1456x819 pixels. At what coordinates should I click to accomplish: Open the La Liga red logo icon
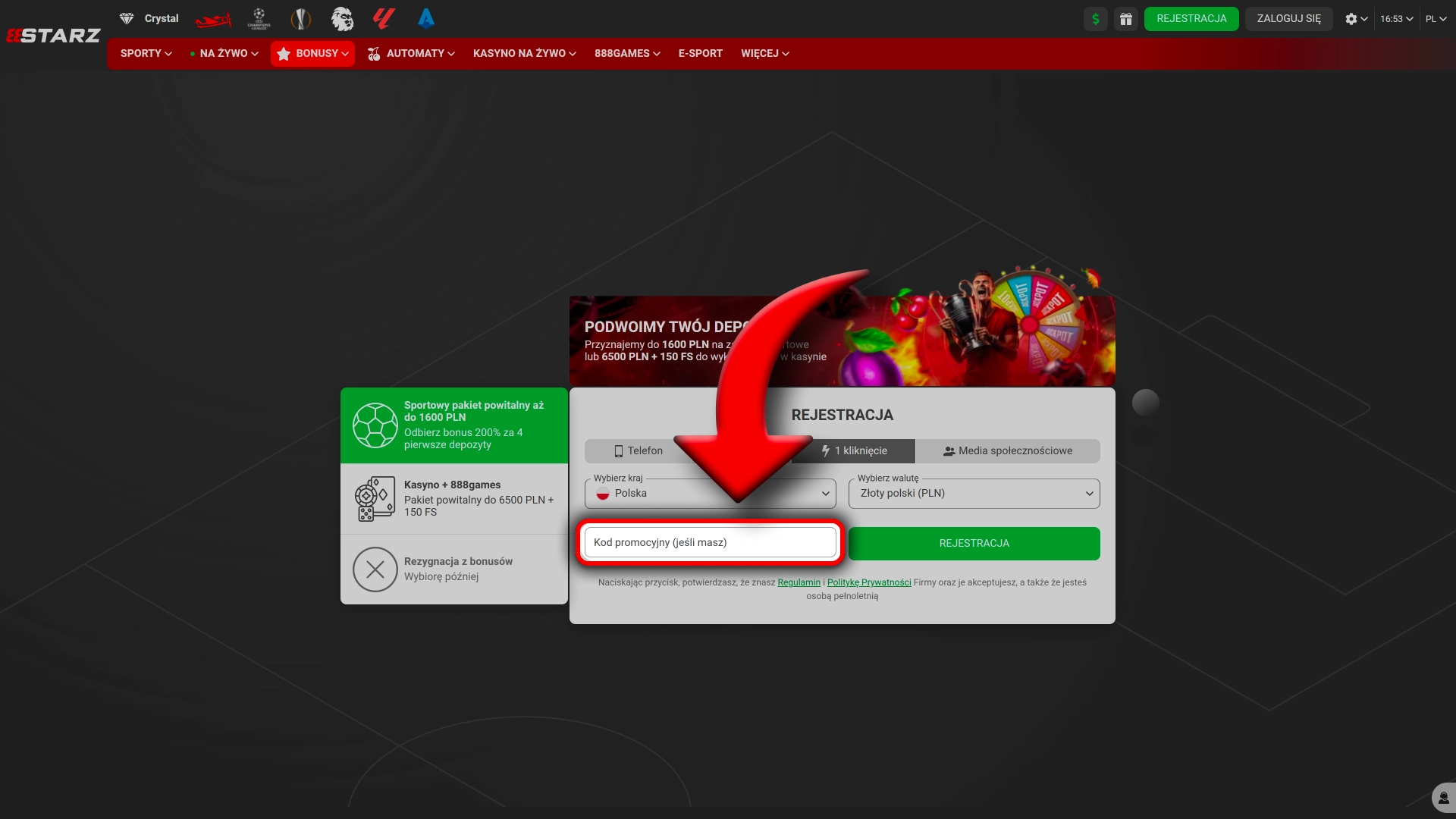coord(384,19)
